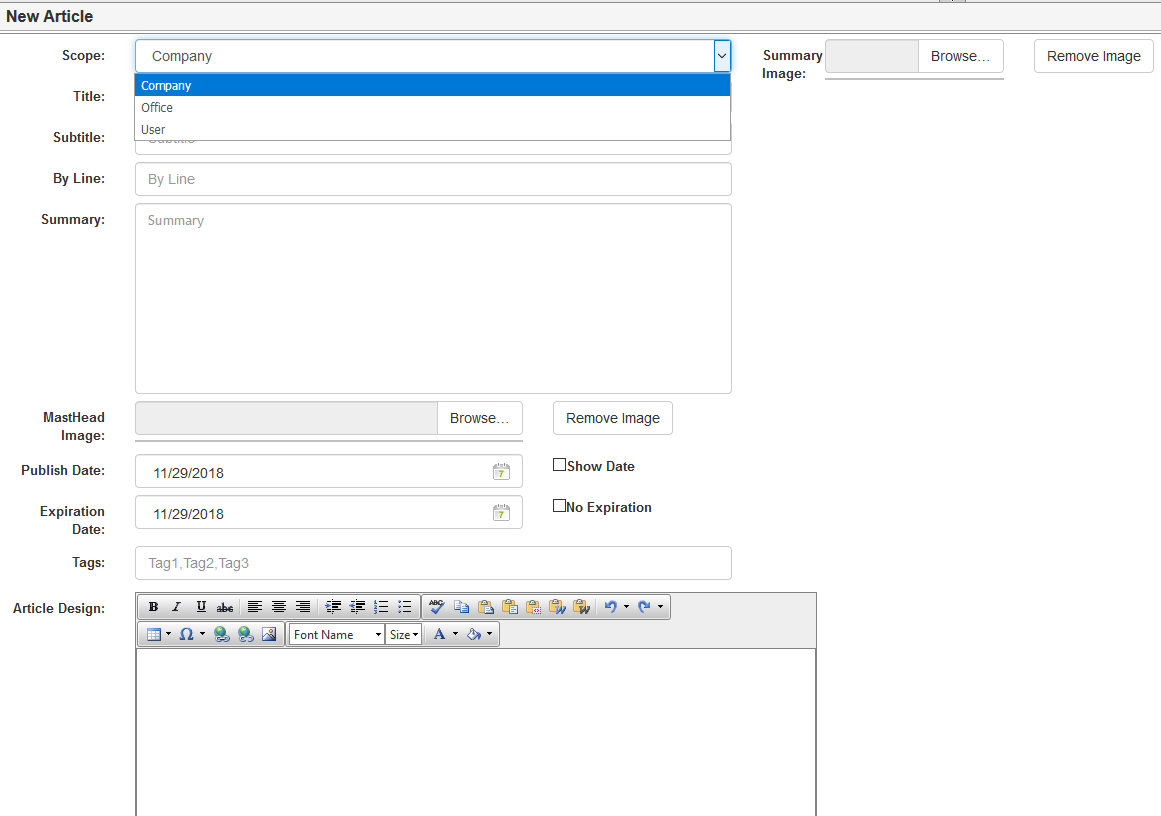Click the Tags input field
This screenshot has width=1161, height=816.
pyautogui.click(x=433, y=563)
